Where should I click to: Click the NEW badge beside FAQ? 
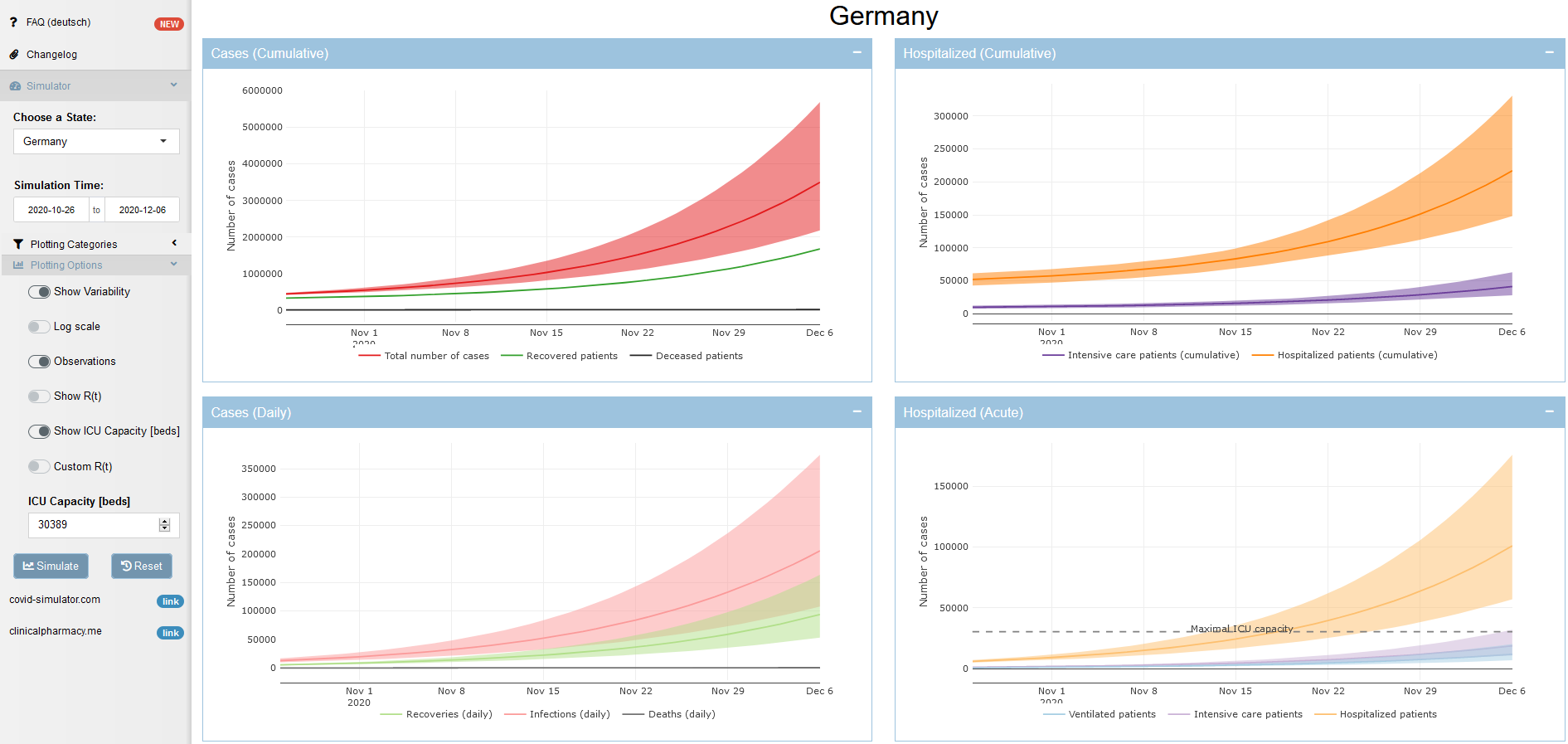169,24
